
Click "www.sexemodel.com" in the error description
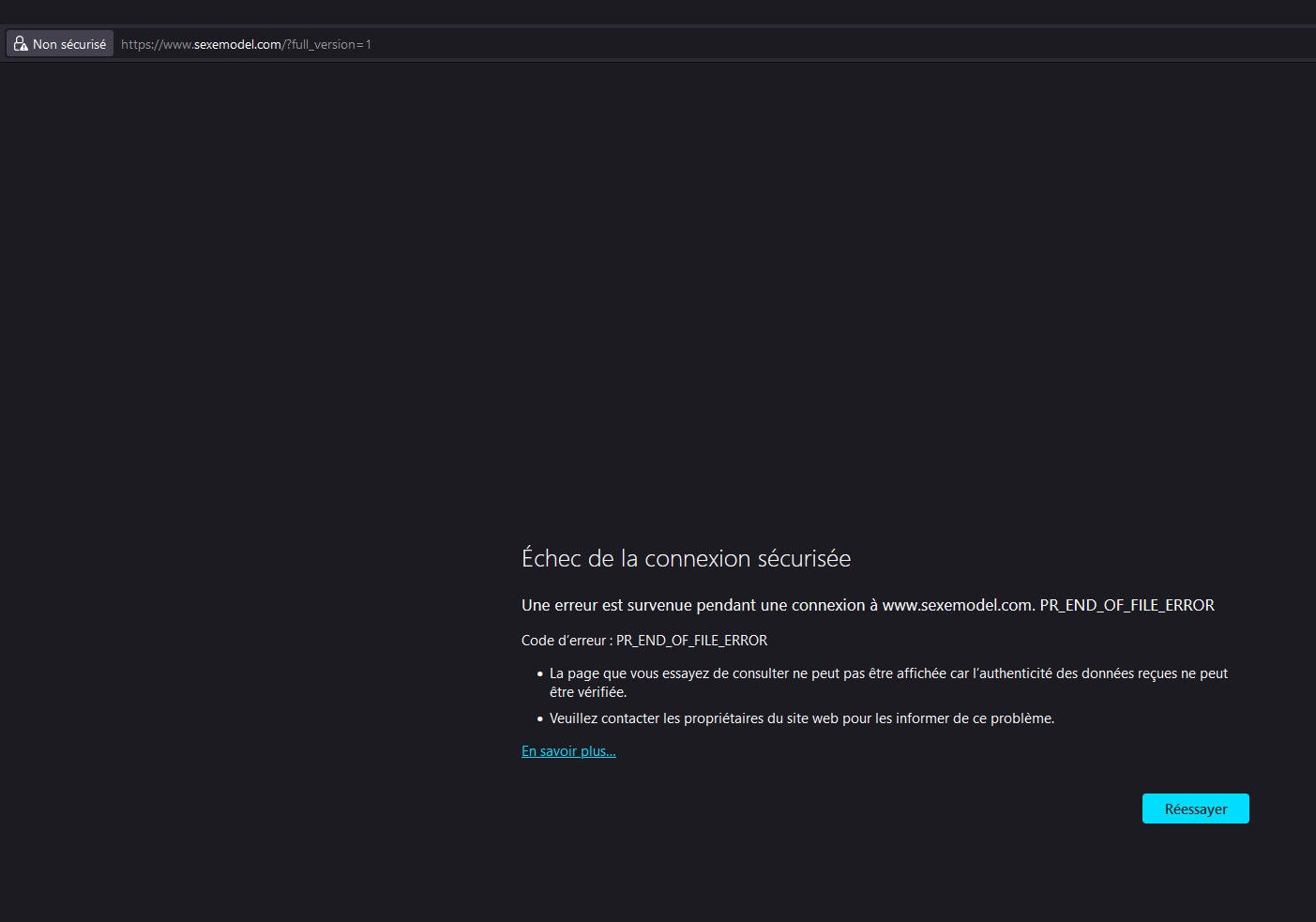pyautogui.click(x=958, y=606)
